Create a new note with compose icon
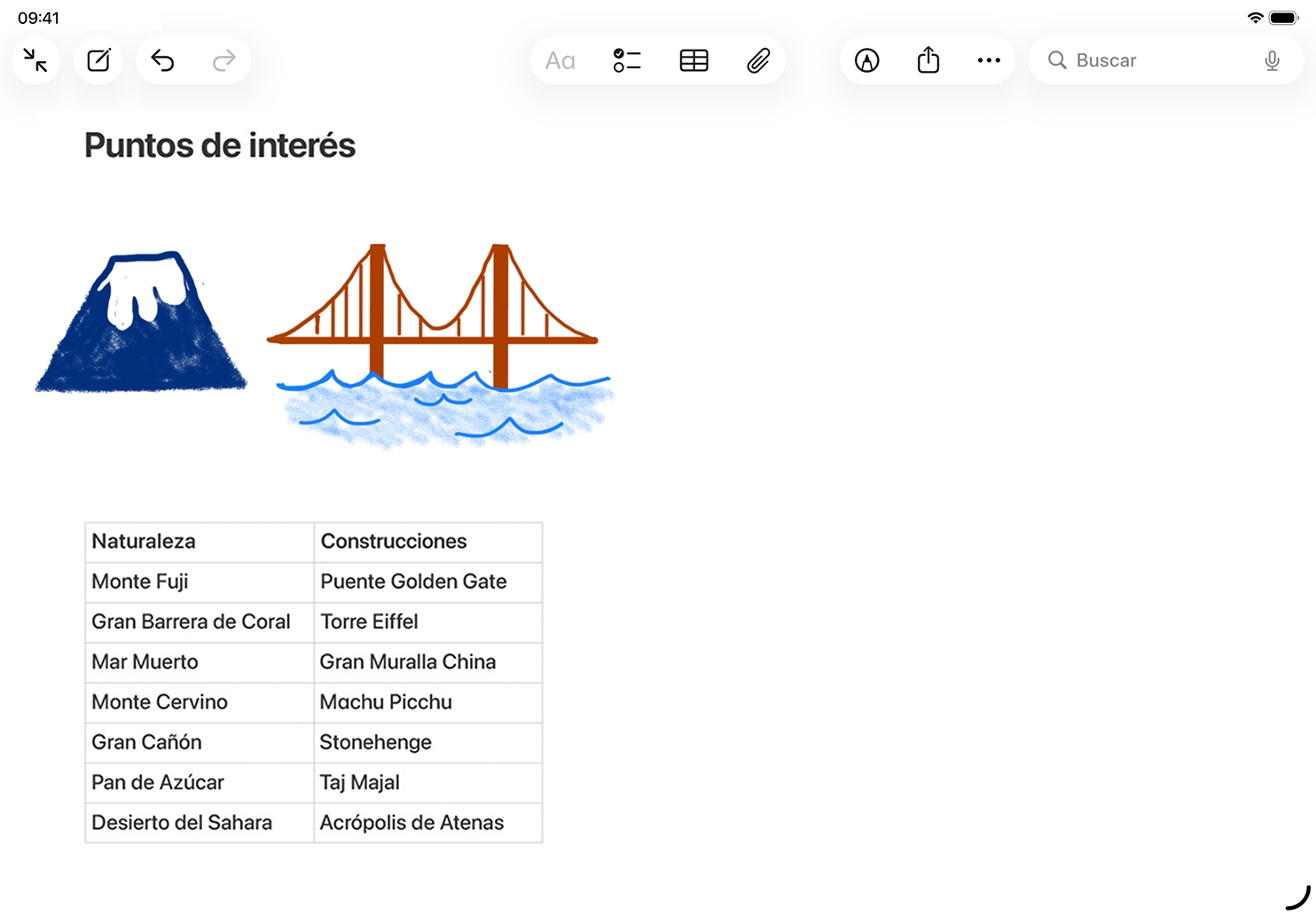 [x=98, y=60]
